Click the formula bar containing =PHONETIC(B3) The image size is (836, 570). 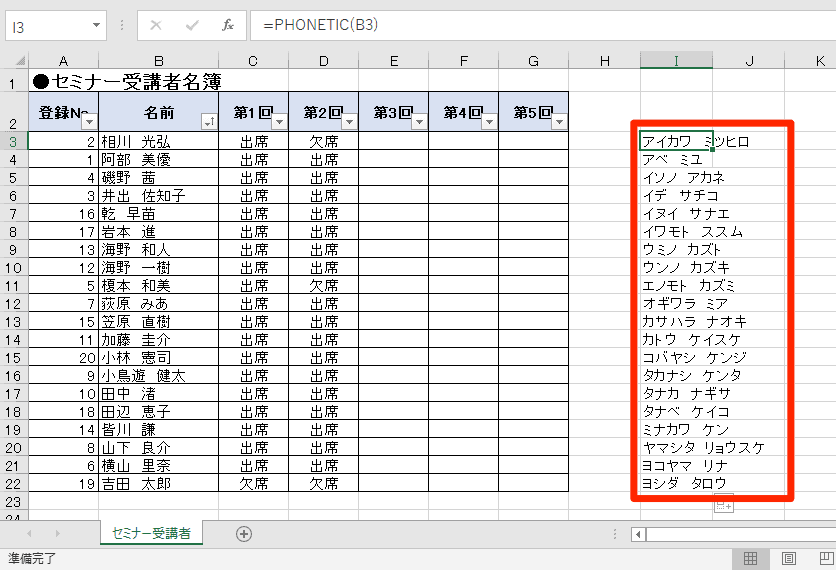point(540,25)
